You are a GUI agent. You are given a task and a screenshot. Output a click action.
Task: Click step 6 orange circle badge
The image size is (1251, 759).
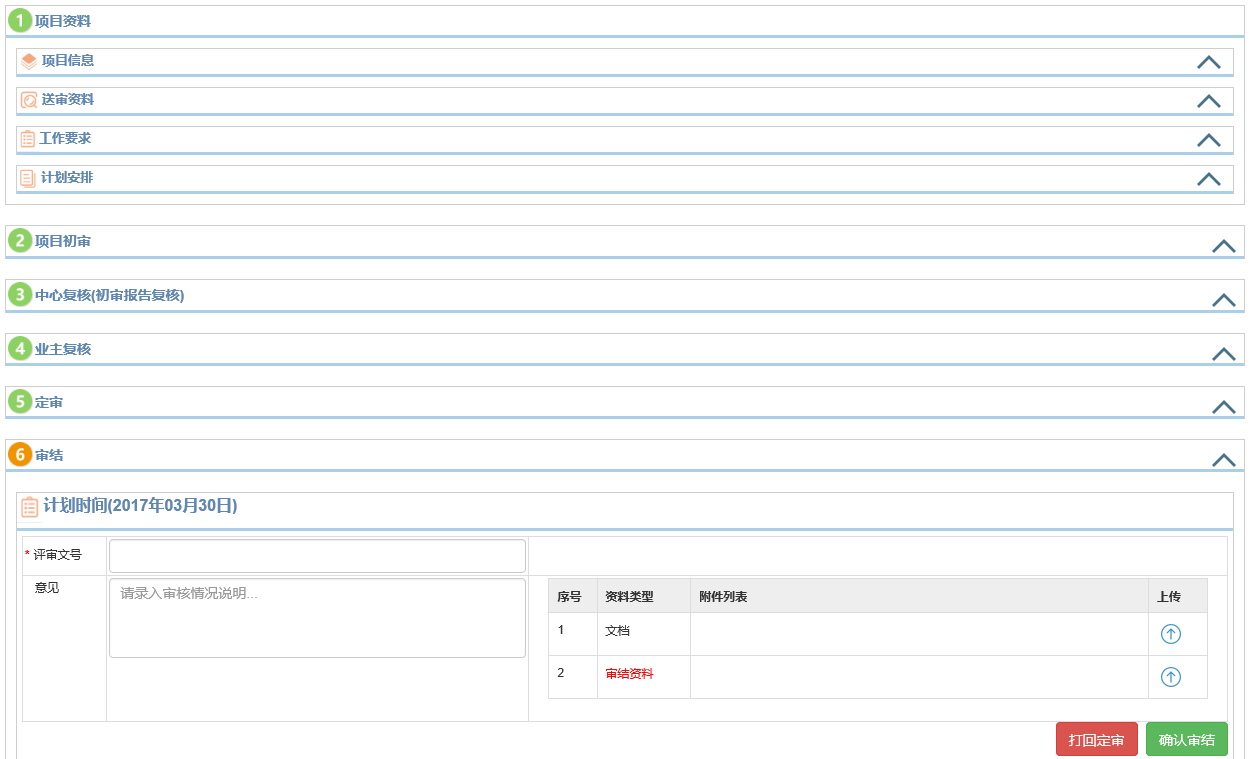tap(20, 455)
